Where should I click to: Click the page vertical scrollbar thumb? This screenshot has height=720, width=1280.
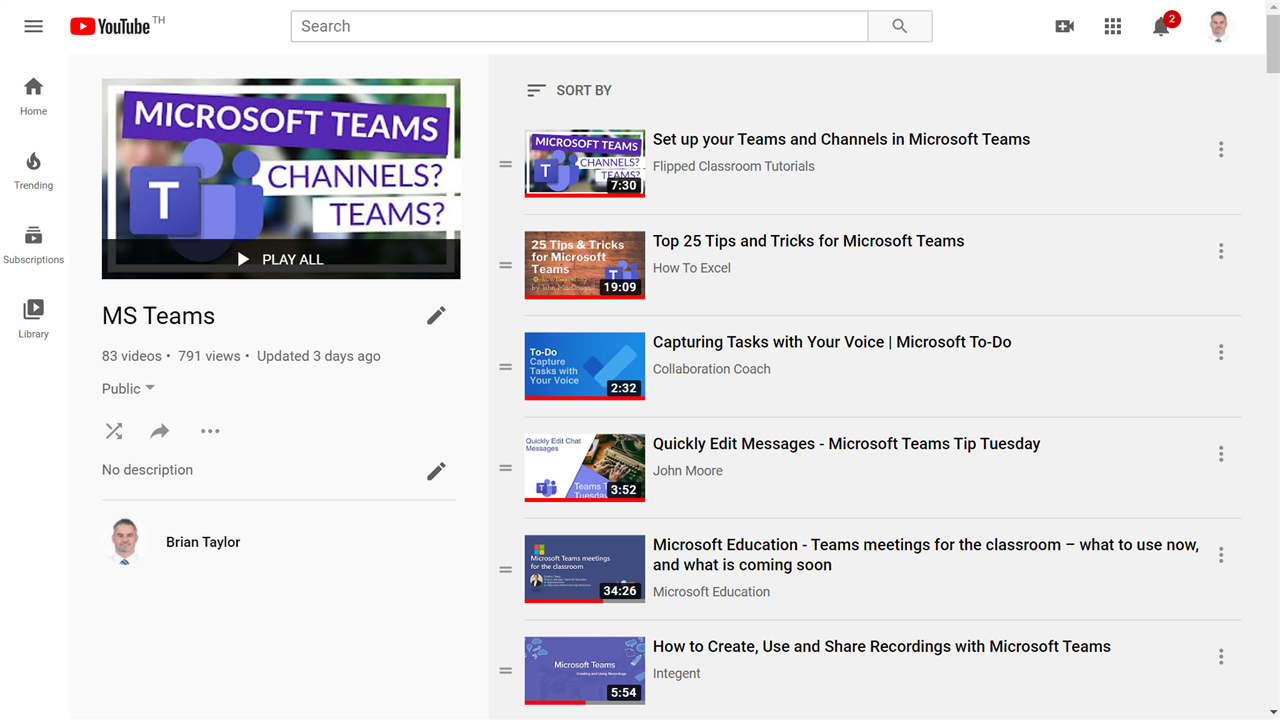click(x=1272, y=45)
